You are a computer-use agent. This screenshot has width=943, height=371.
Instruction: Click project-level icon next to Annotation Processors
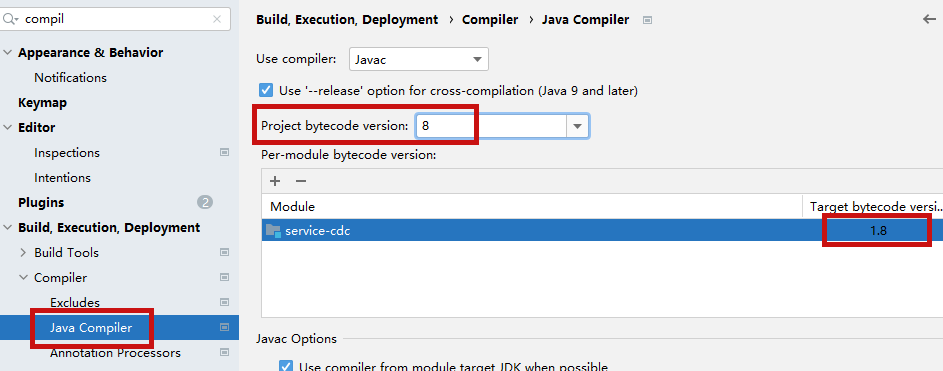pyautogui.click(x=224, y=352)
